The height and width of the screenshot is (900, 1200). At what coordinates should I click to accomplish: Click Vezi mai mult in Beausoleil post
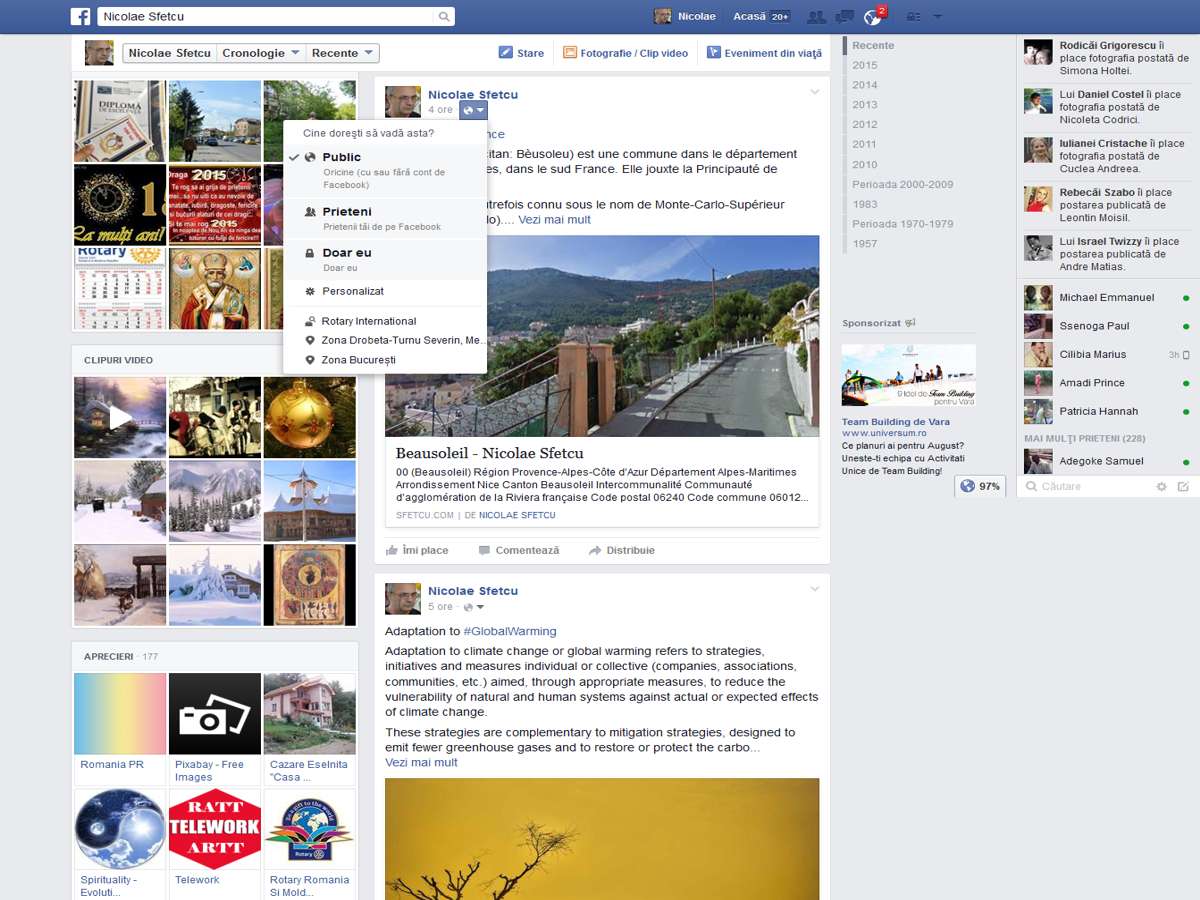(x=554, y=220)
